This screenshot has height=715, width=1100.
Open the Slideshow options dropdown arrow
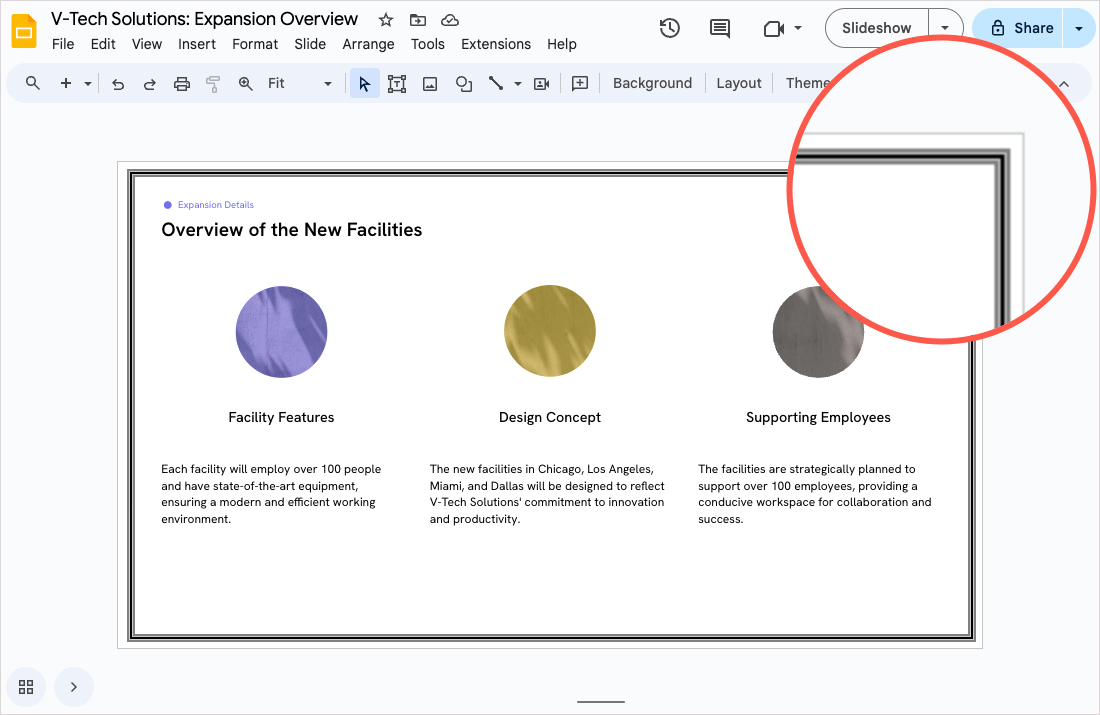coord(945,28)
